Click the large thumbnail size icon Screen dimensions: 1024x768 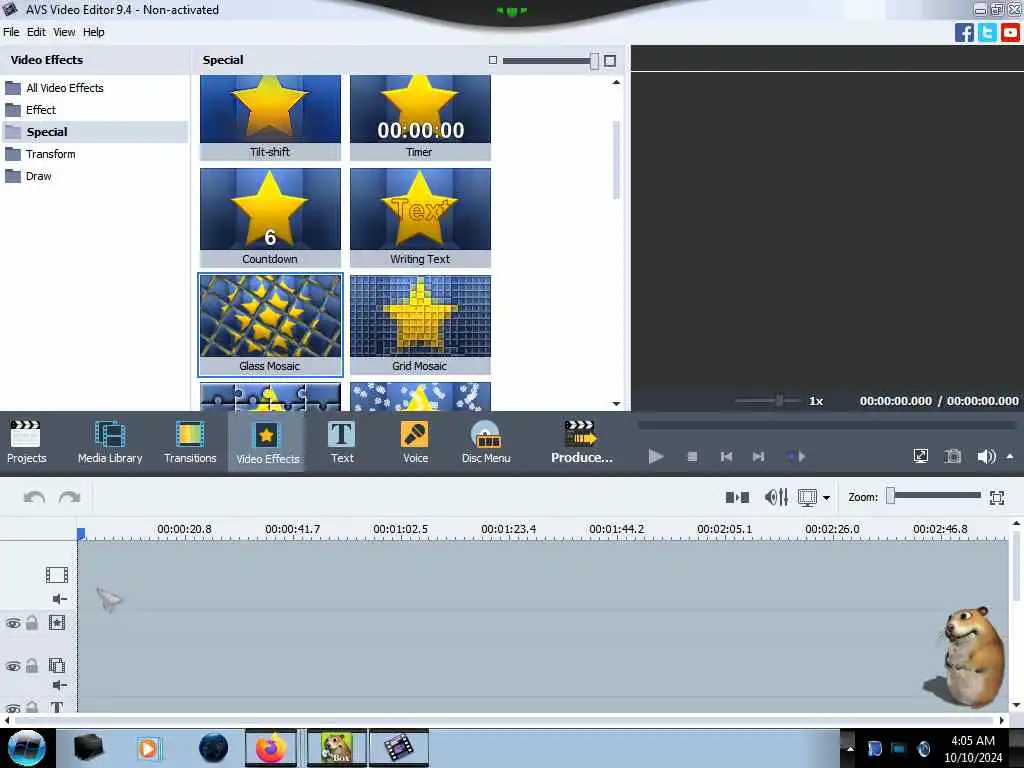click(x=610, y=61)
